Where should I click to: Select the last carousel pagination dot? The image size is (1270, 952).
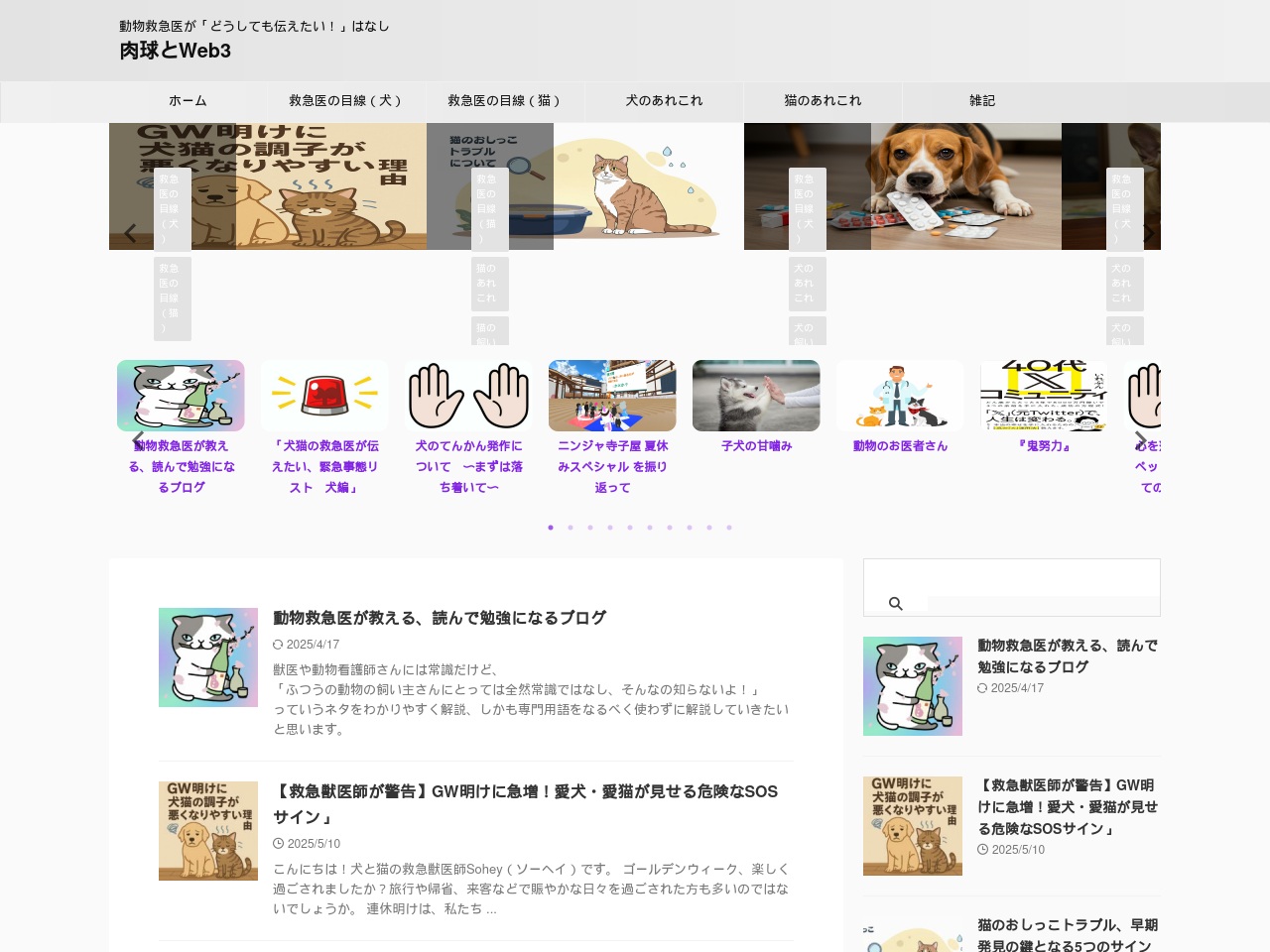(x=729, y=528)
